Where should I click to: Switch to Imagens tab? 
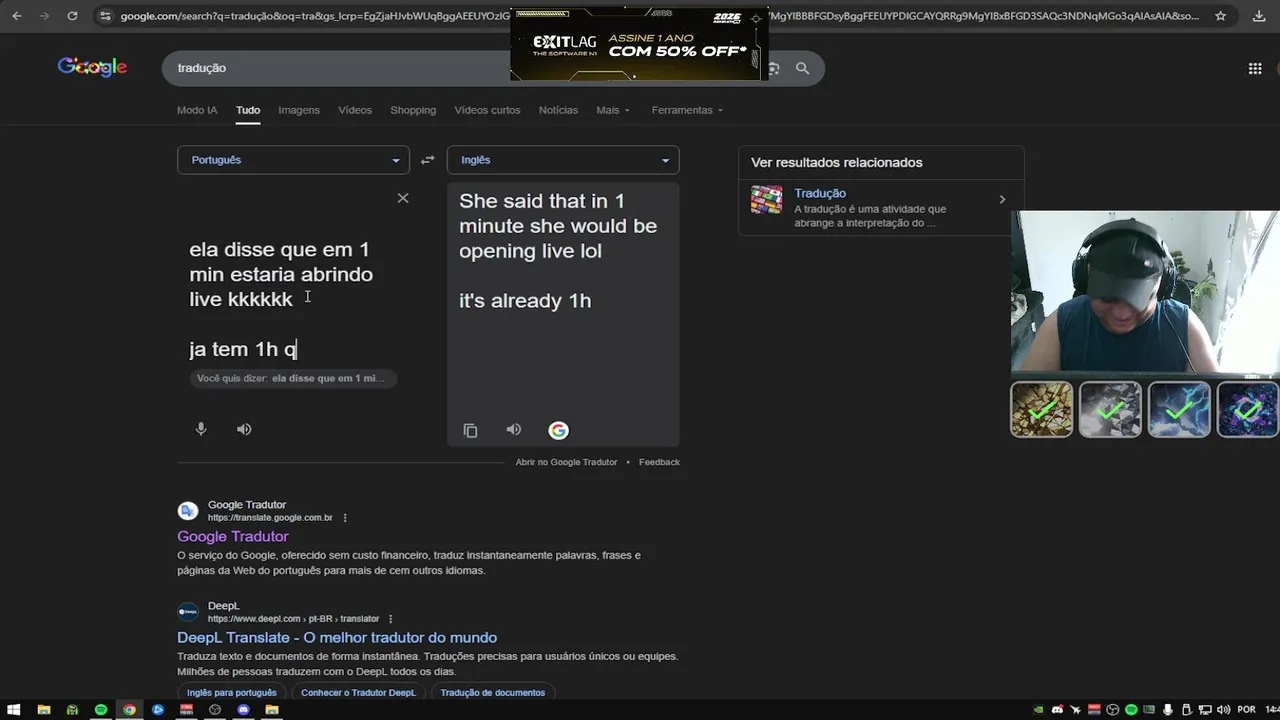coord(299,110)
